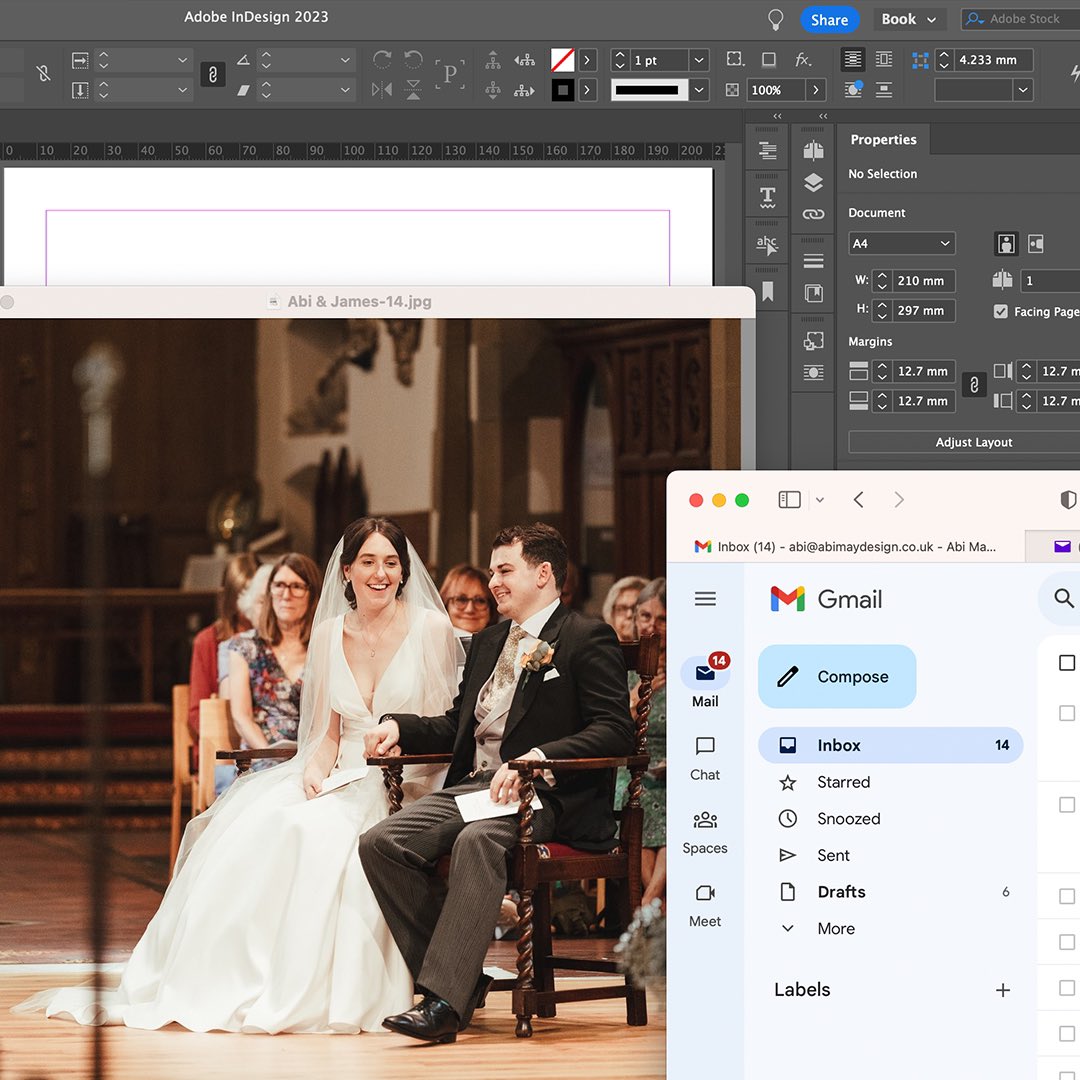Click the width 210 mm field

click(x=923, y=281)
